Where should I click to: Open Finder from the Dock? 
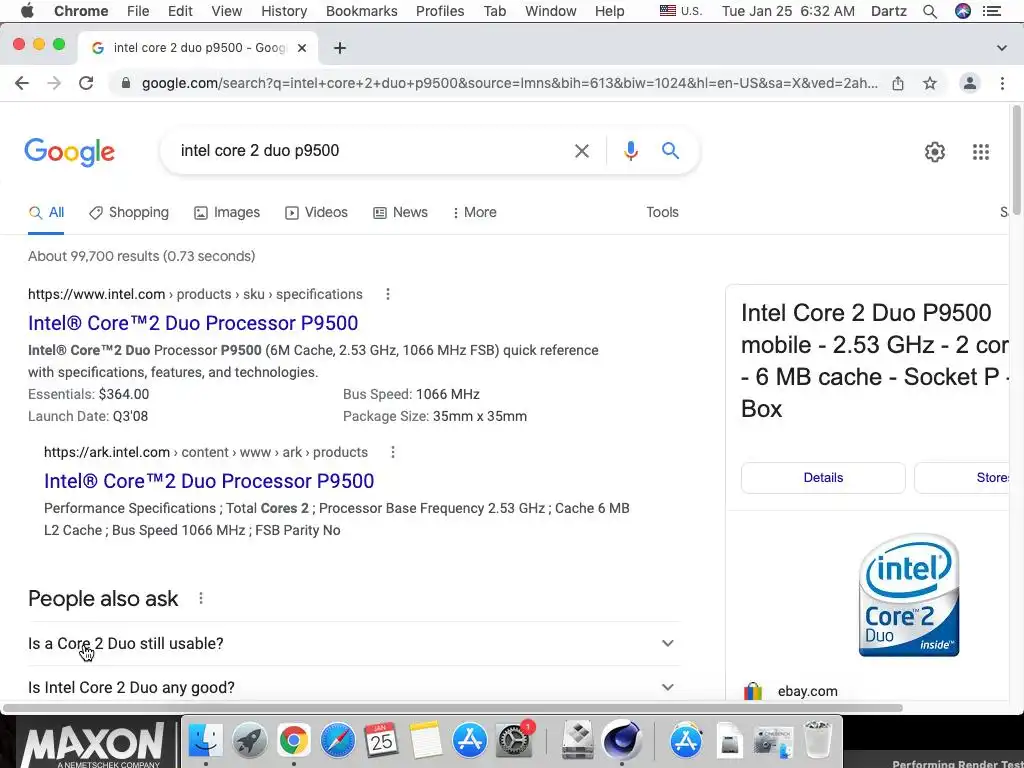click(206, 741)
